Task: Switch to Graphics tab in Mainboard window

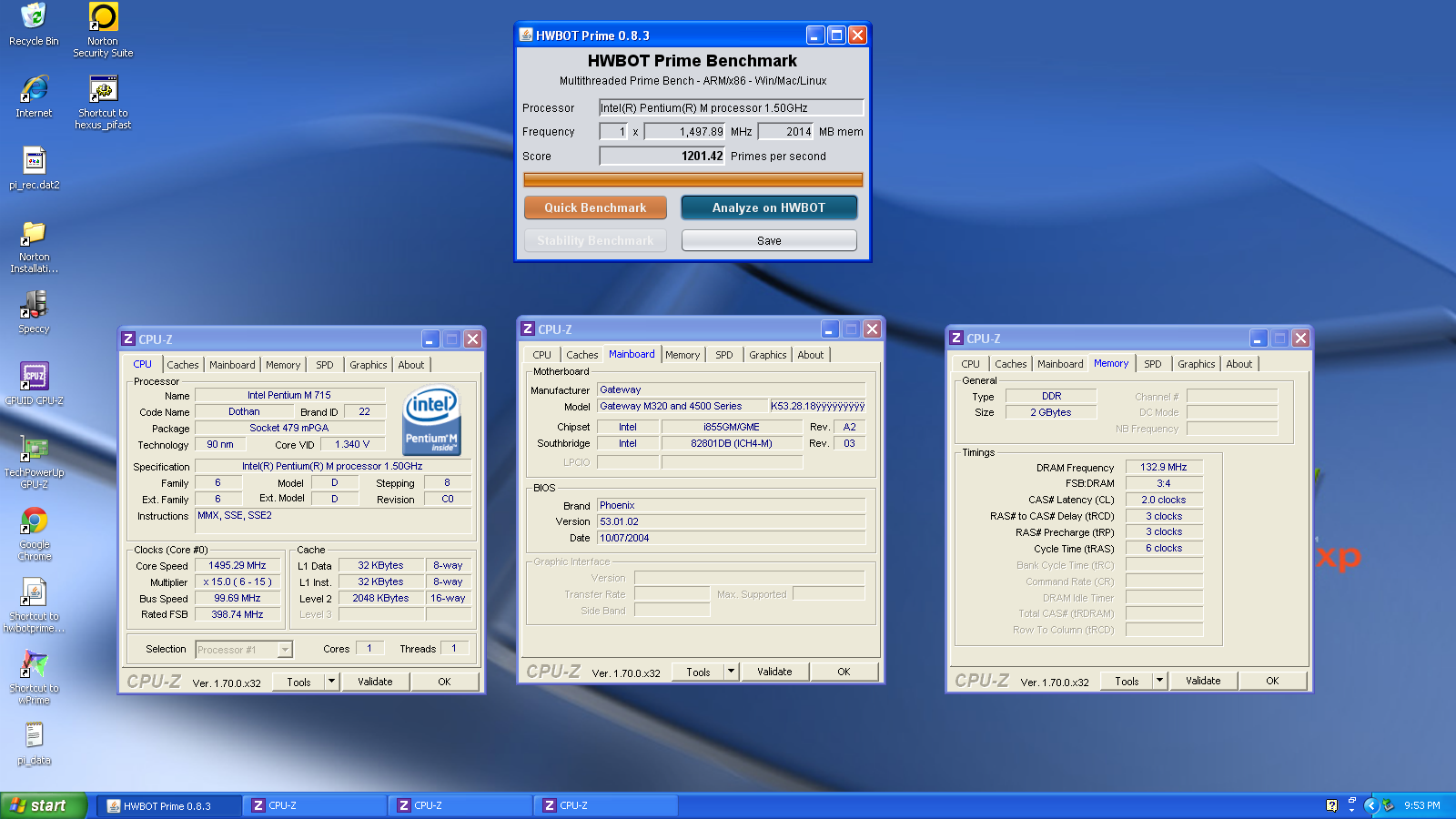Action: (767, 355)
